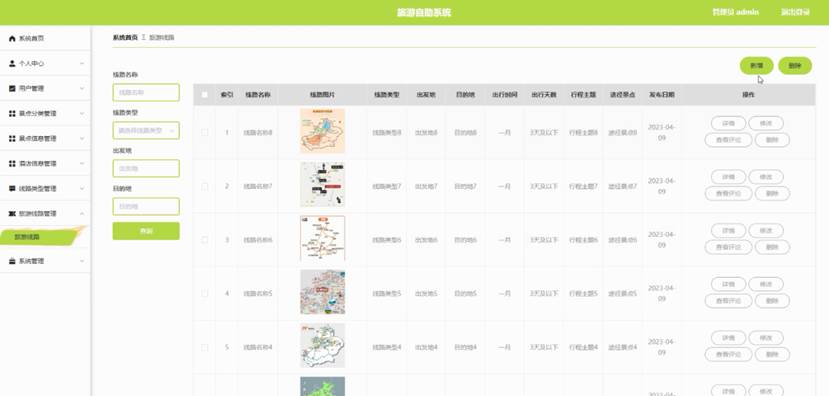This screenshot has width=829, height=396.
Task: Open the row 3 route map thumbnail
Action: click(x=323, y=238)
